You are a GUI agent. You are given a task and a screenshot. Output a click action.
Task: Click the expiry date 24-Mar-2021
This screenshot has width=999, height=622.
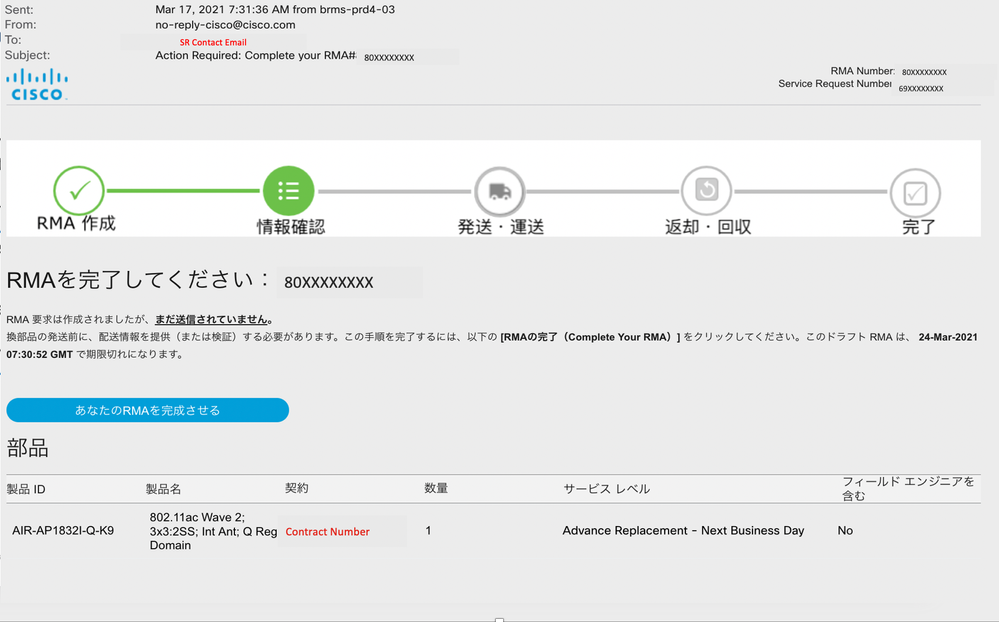pyautogui.click(x=948, y=337)
